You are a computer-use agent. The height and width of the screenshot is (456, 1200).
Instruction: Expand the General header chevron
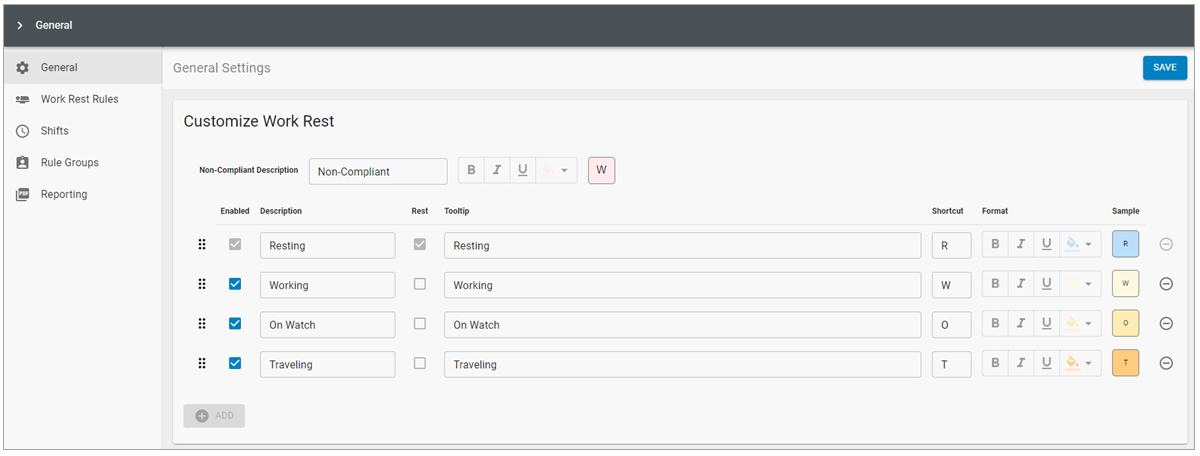coord(20,25)
